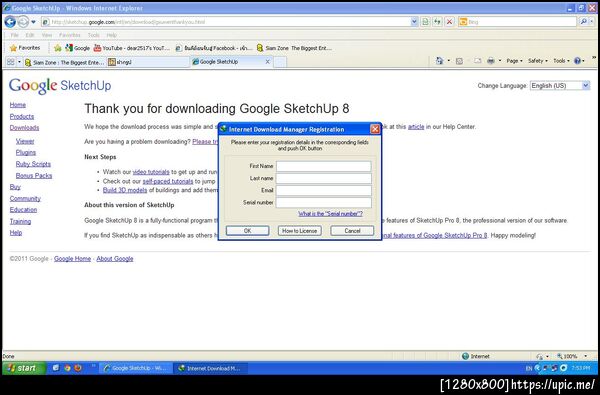Launch Chrome from quick launch
600x395 pixels.
click(x=67, y=368)
